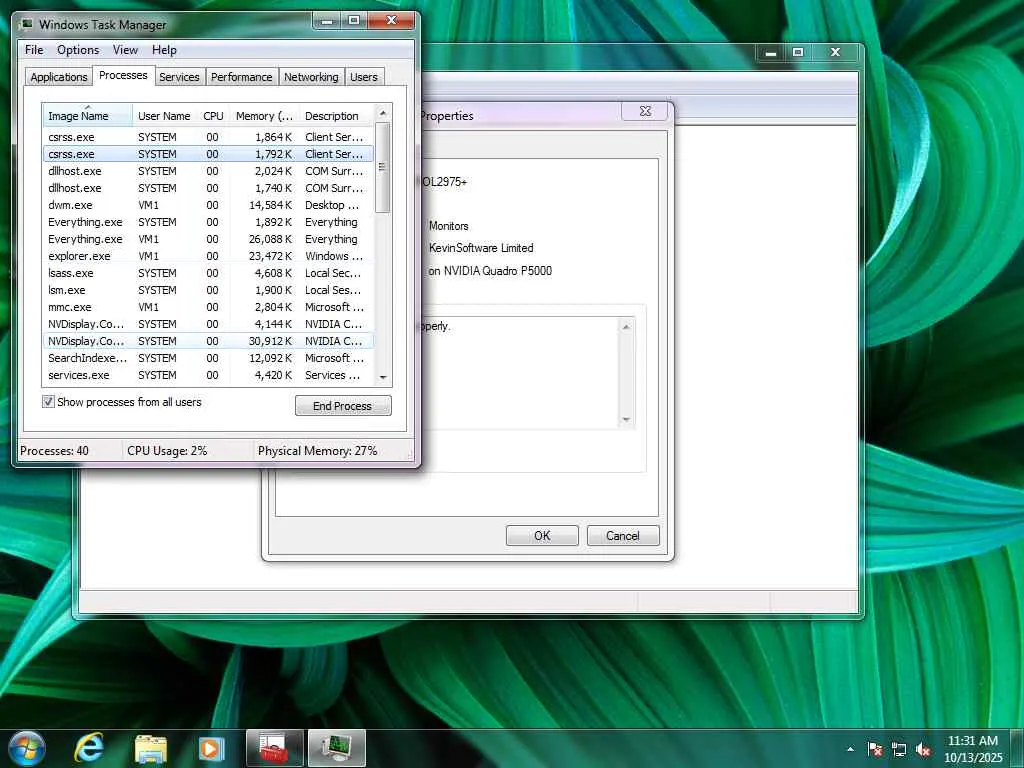Show hidden tray icons arrow
The image size is (1024, 768).
[x=850, y=749]
